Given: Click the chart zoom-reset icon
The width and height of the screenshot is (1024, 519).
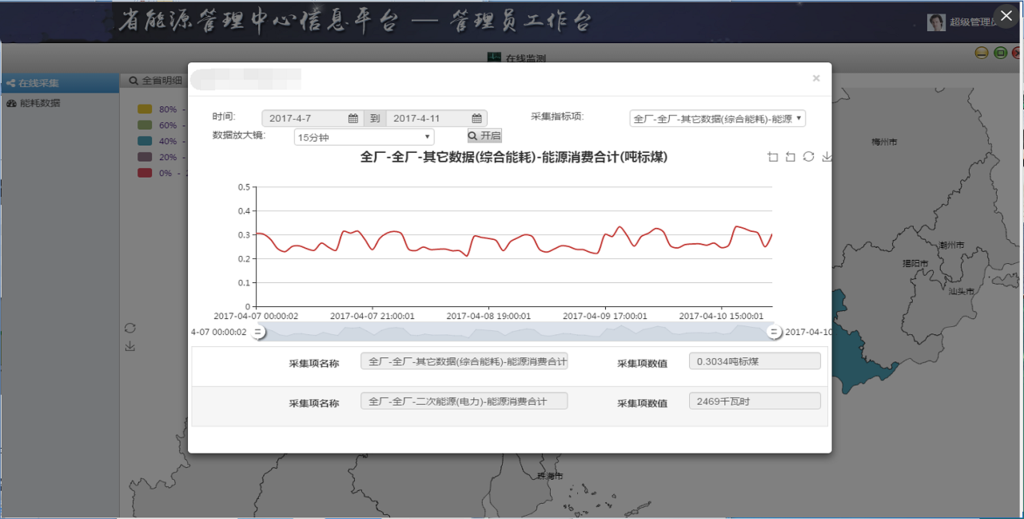Looking at the screenshot, I should pos(790,157).
